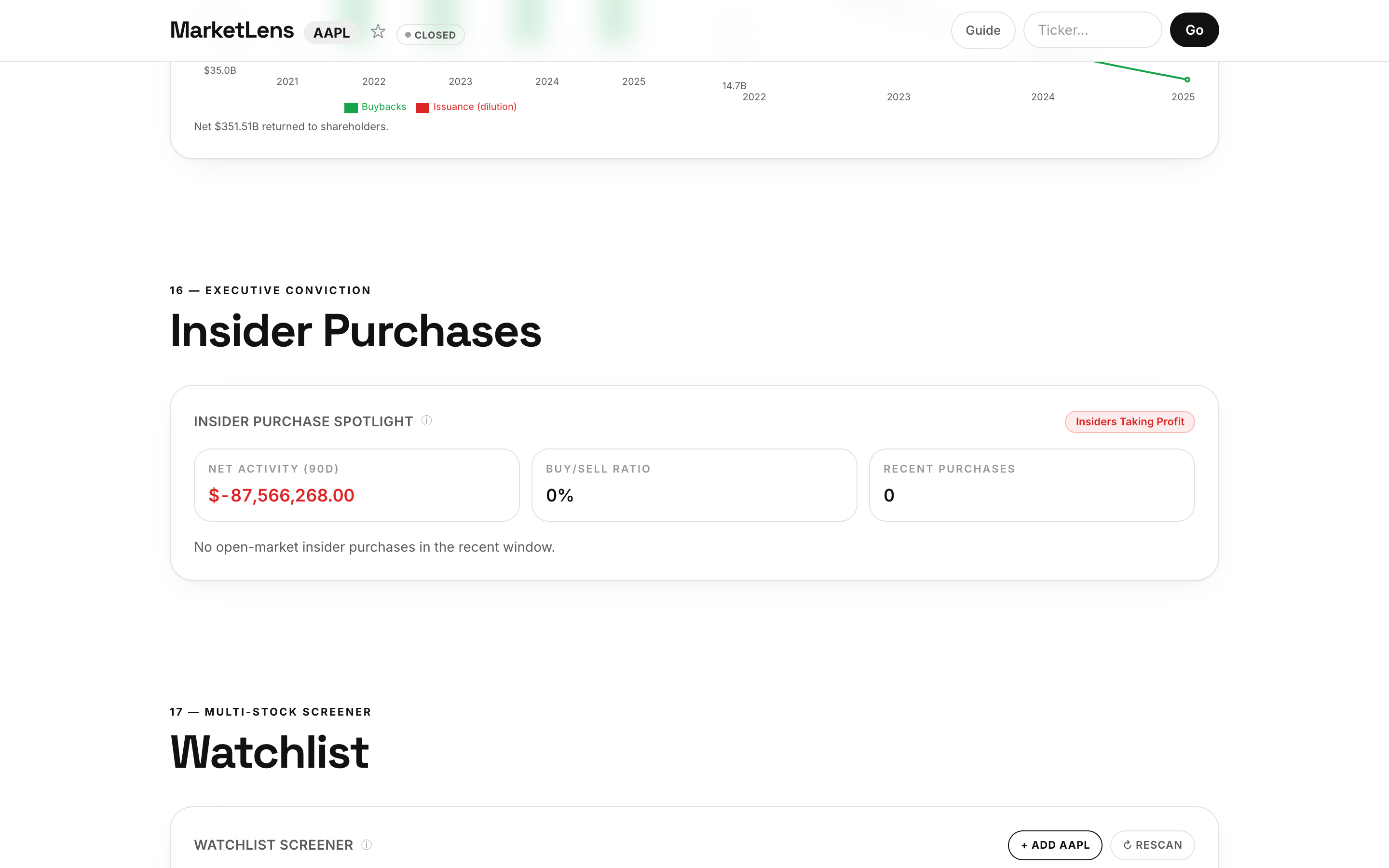This screenshot has width=1389, height=868.
Task: Select the Buy/Sell Ratio card
Action: pyautogui.click(x=694, y=485)
